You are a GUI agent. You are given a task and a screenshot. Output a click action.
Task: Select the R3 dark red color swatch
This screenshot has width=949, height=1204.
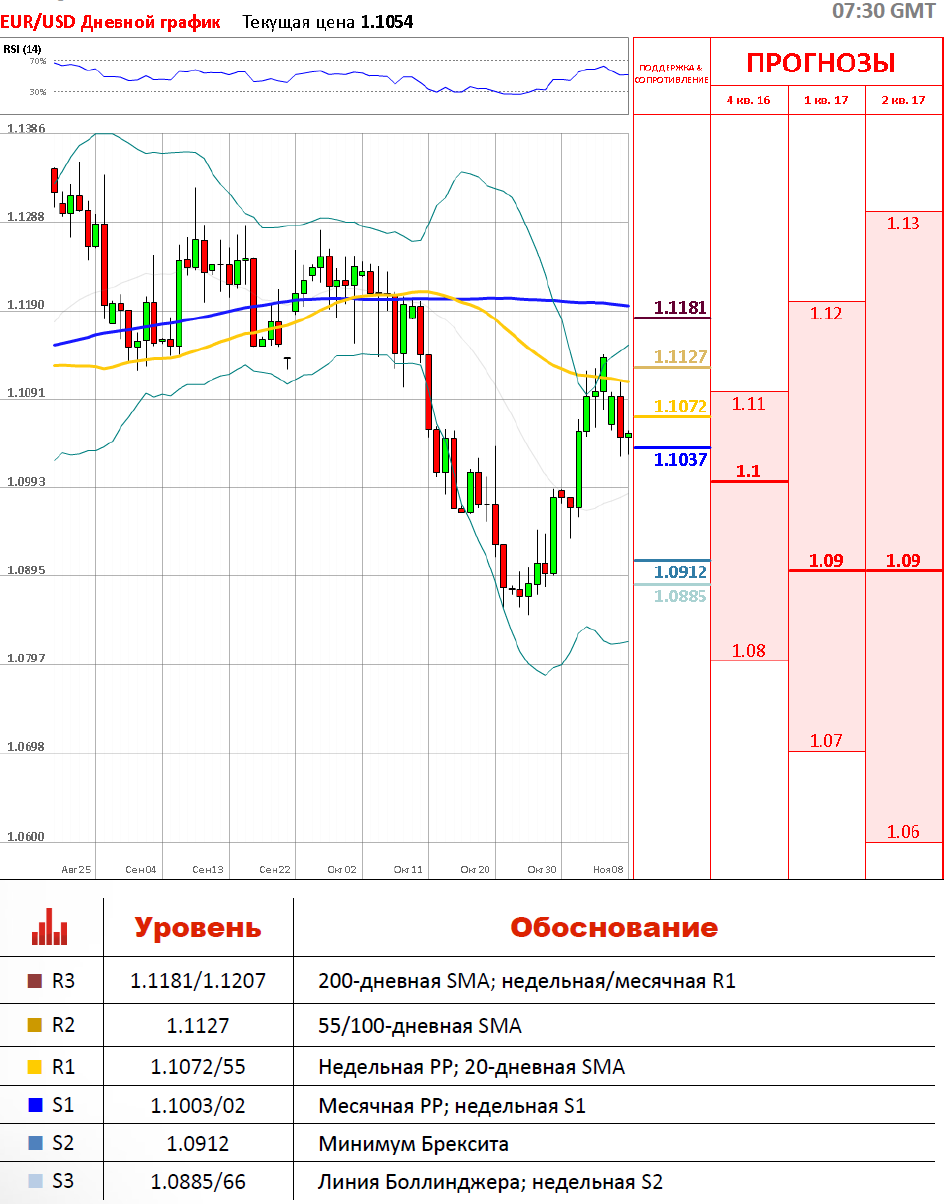click(x=34, y=982)
